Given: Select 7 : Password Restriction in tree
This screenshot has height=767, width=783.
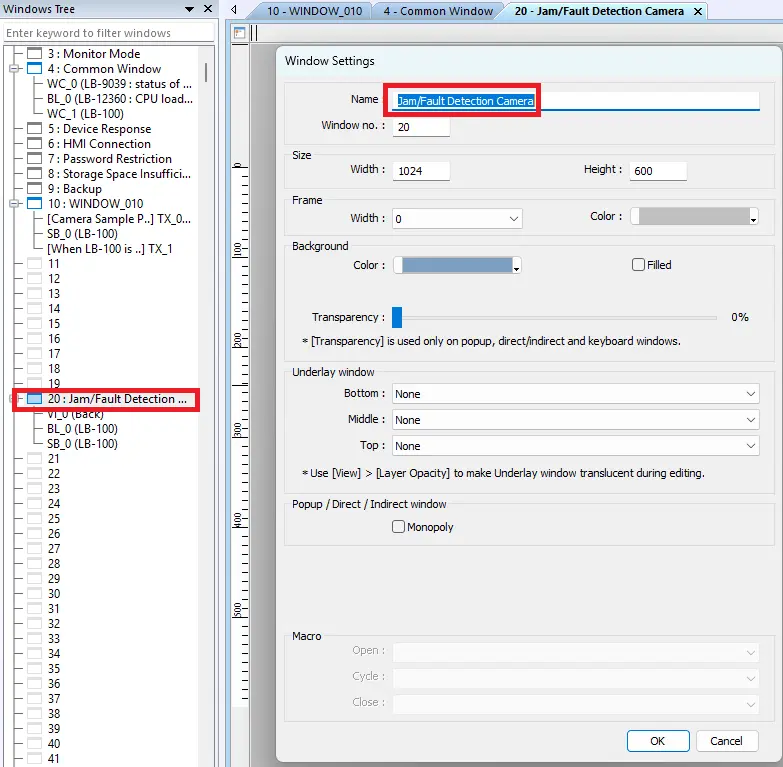Looking at the screenshot, I should point(110,158).
